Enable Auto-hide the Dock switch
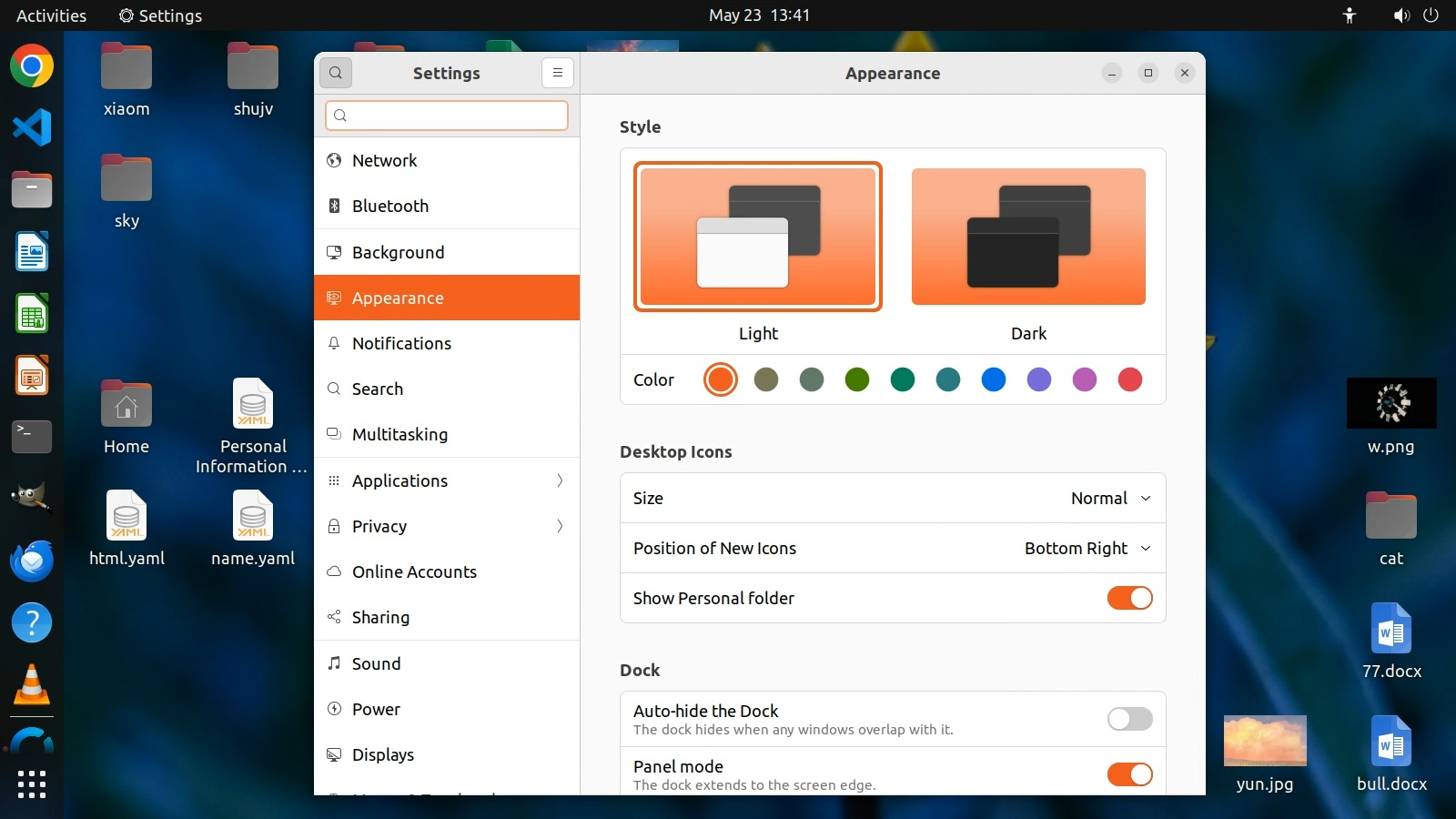This screenshot has width=1456, height=819. pyautogui.click(x=1129, y=719)
